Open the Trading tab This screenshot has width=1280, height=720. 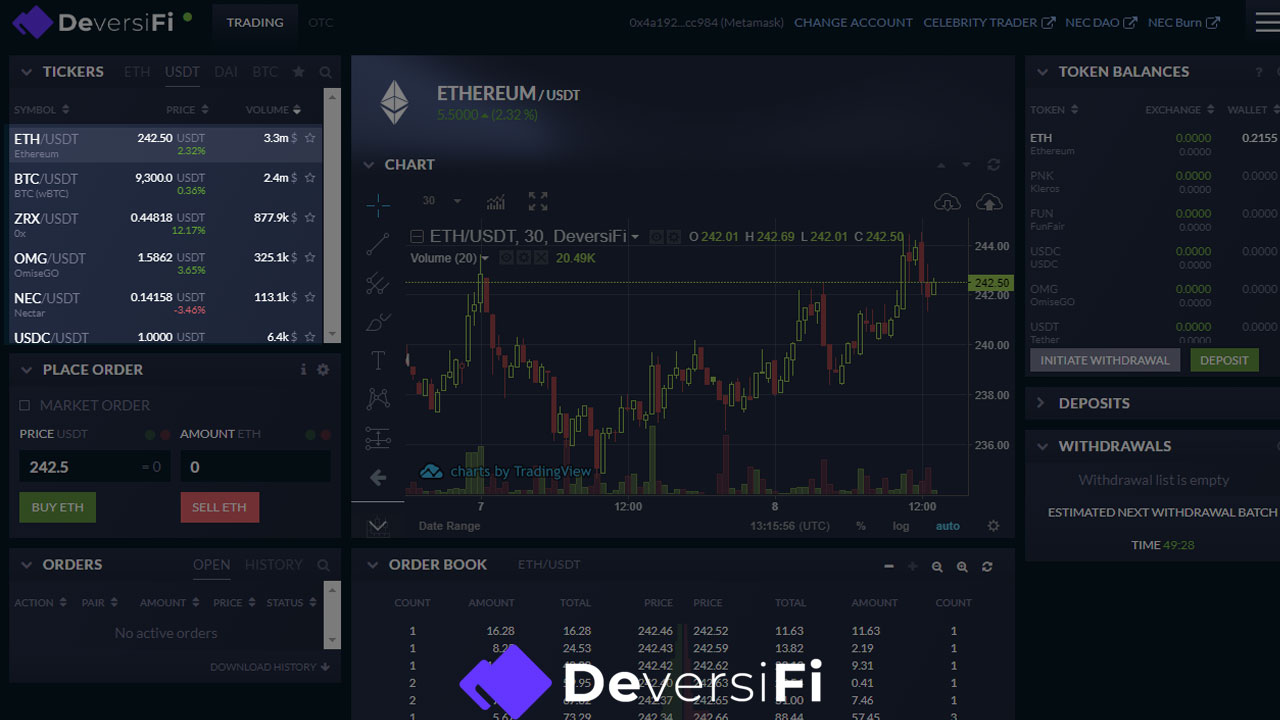pyautogui.click(x=255, y=22)
